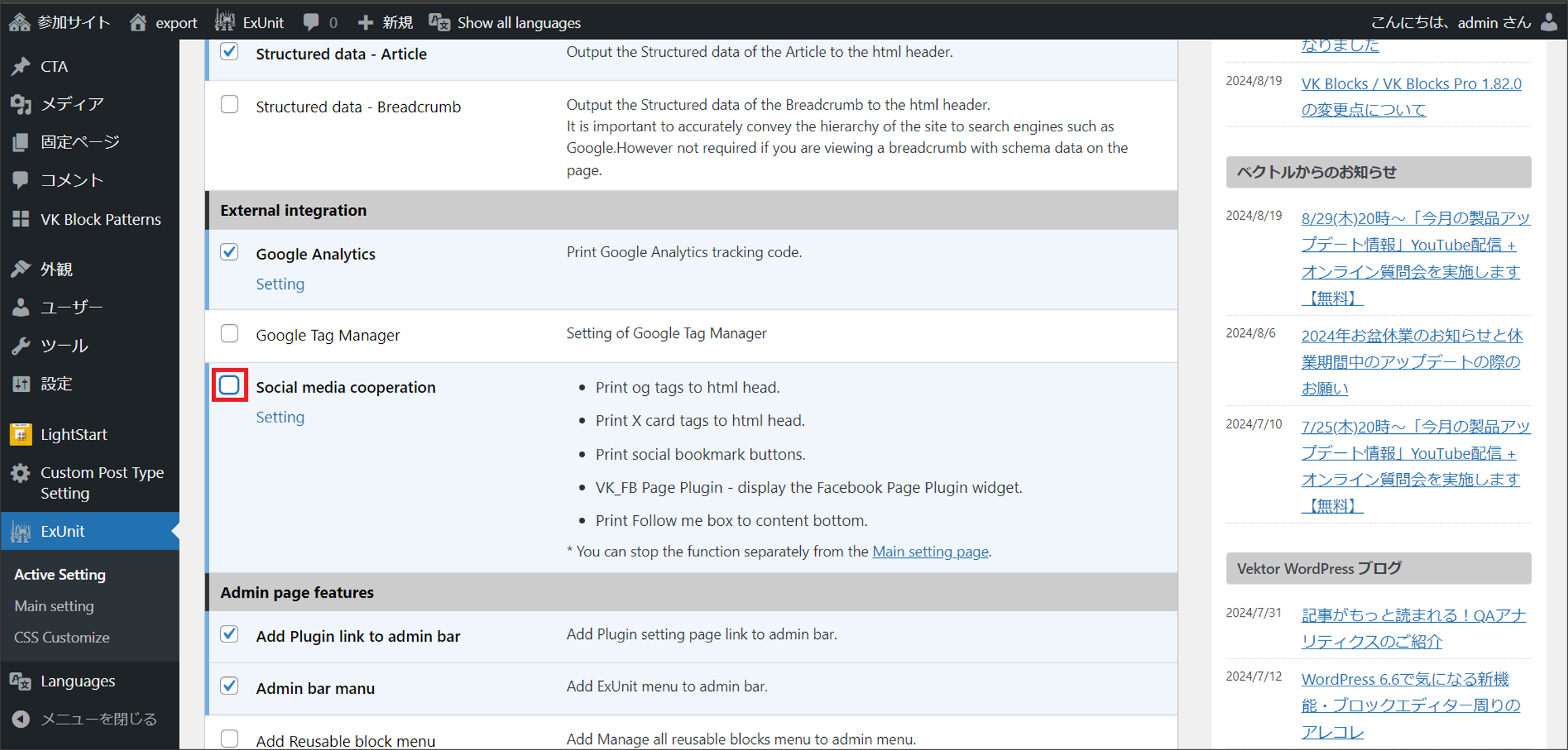Uncheck the Google Analytics checkbox
This screenshot has height=750, width=1568.
click(230, 252)
